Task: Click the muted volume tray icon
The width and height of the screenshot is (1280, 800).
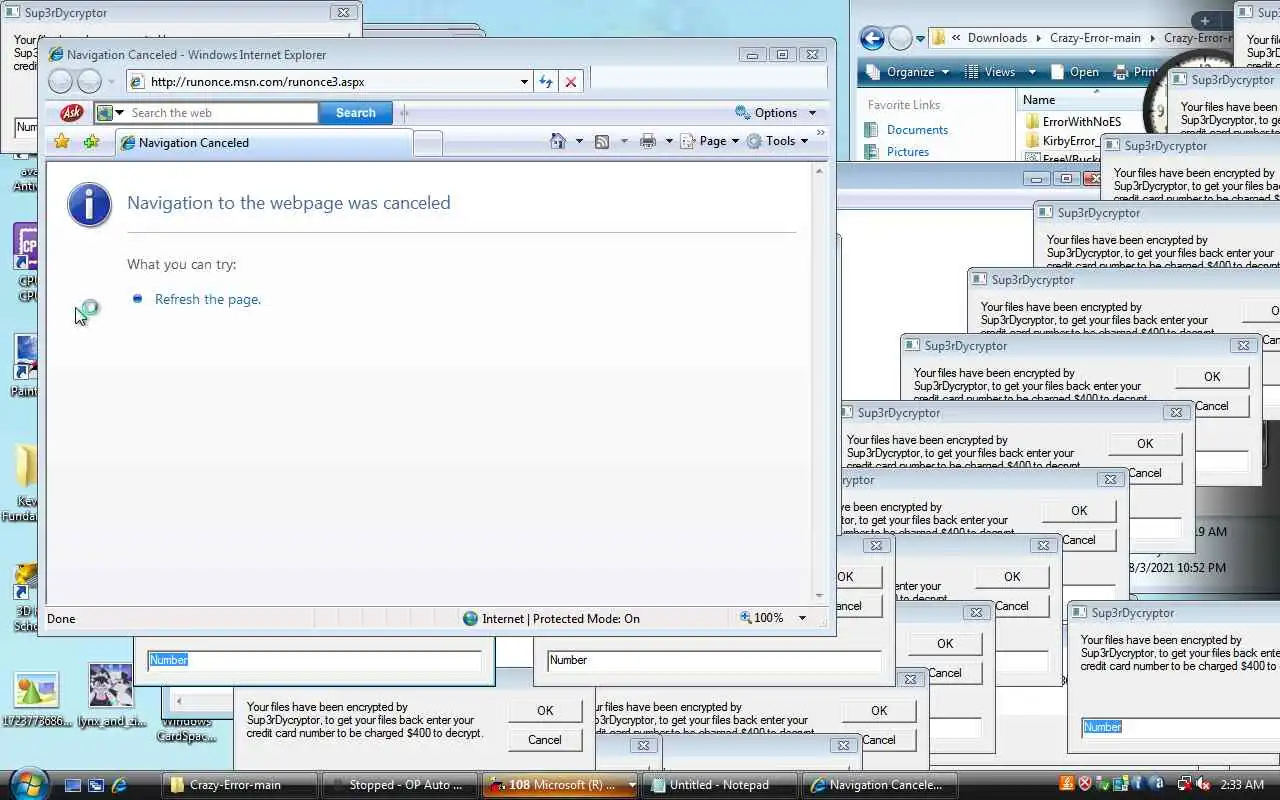Action: click(x=1204, y=784)
